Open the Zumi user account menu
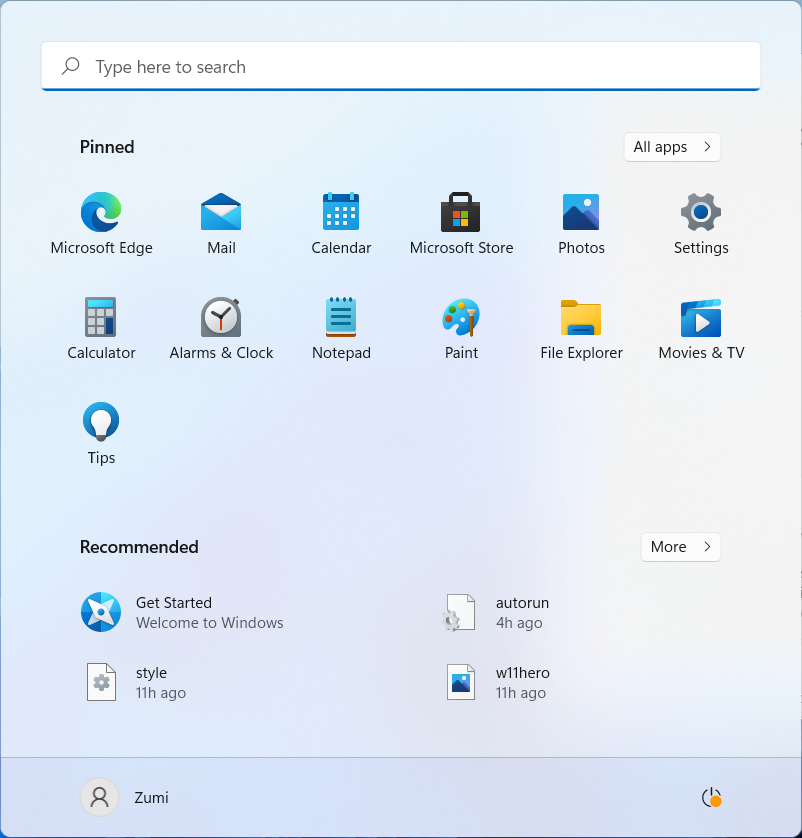This screenshot has width=802, height=838. point(125,797)
